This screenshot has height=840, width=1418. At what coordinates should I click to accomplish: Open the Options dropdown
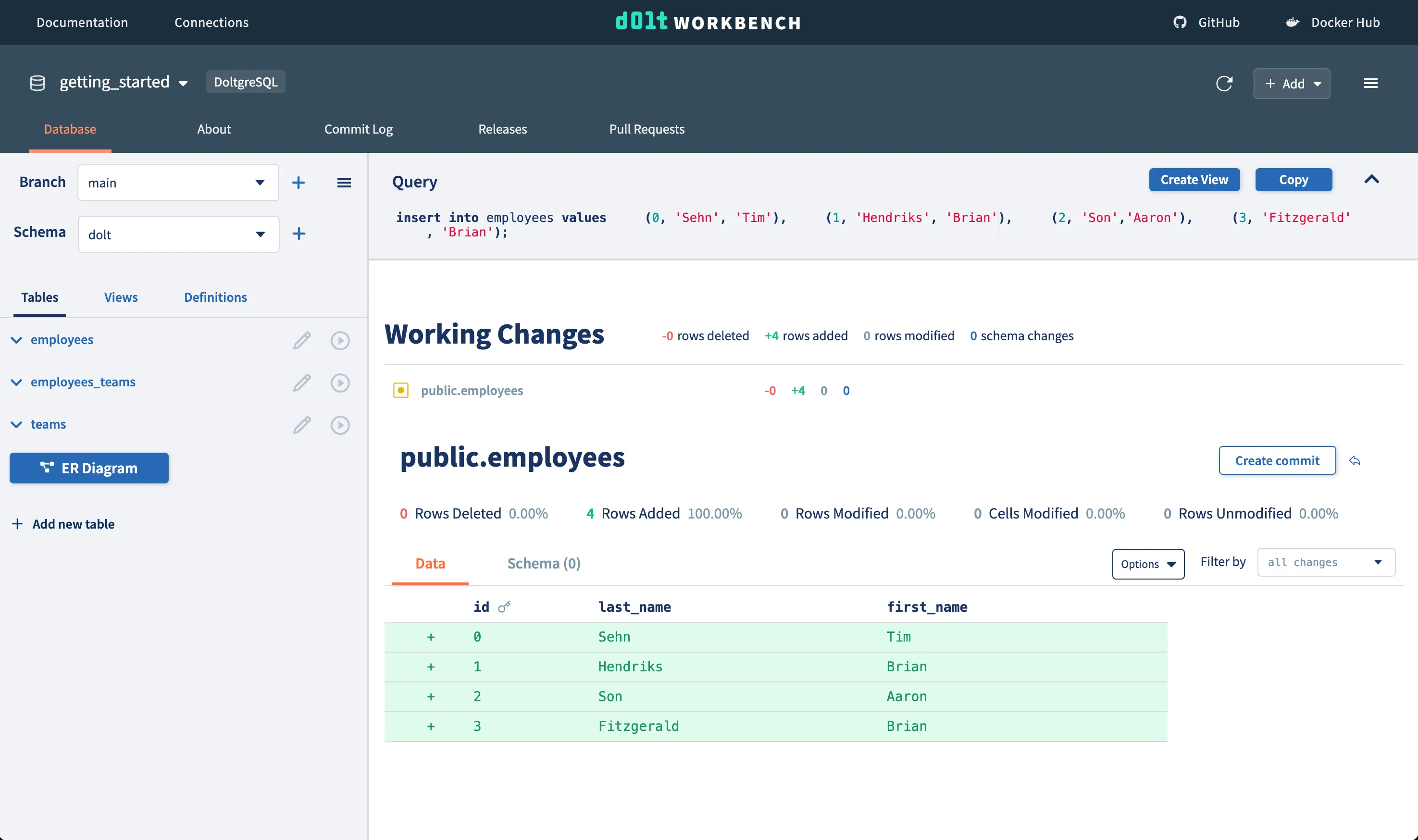(x=1147, y=564)
